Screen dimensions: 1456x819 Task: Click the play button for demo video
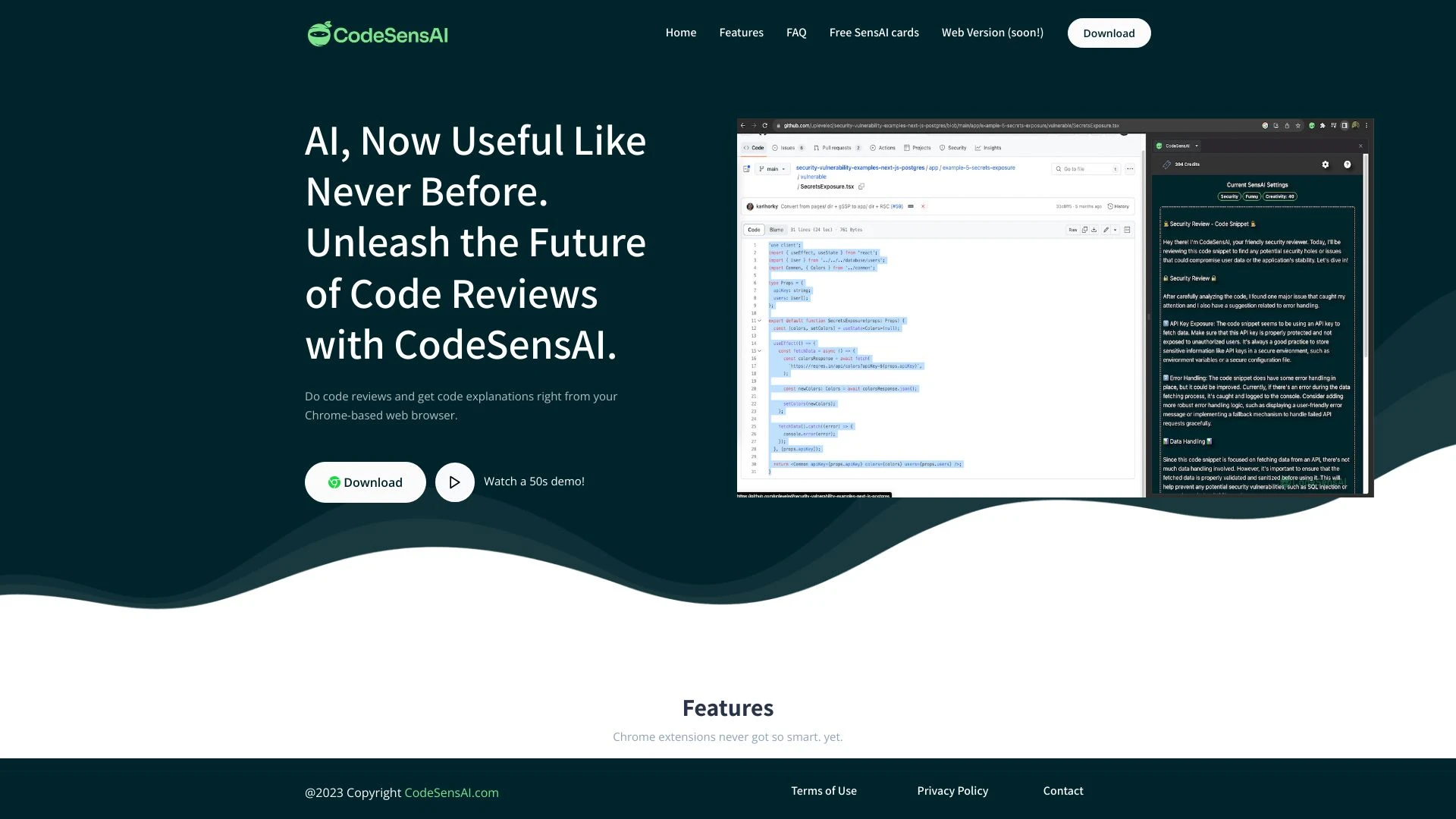[455, 482]
